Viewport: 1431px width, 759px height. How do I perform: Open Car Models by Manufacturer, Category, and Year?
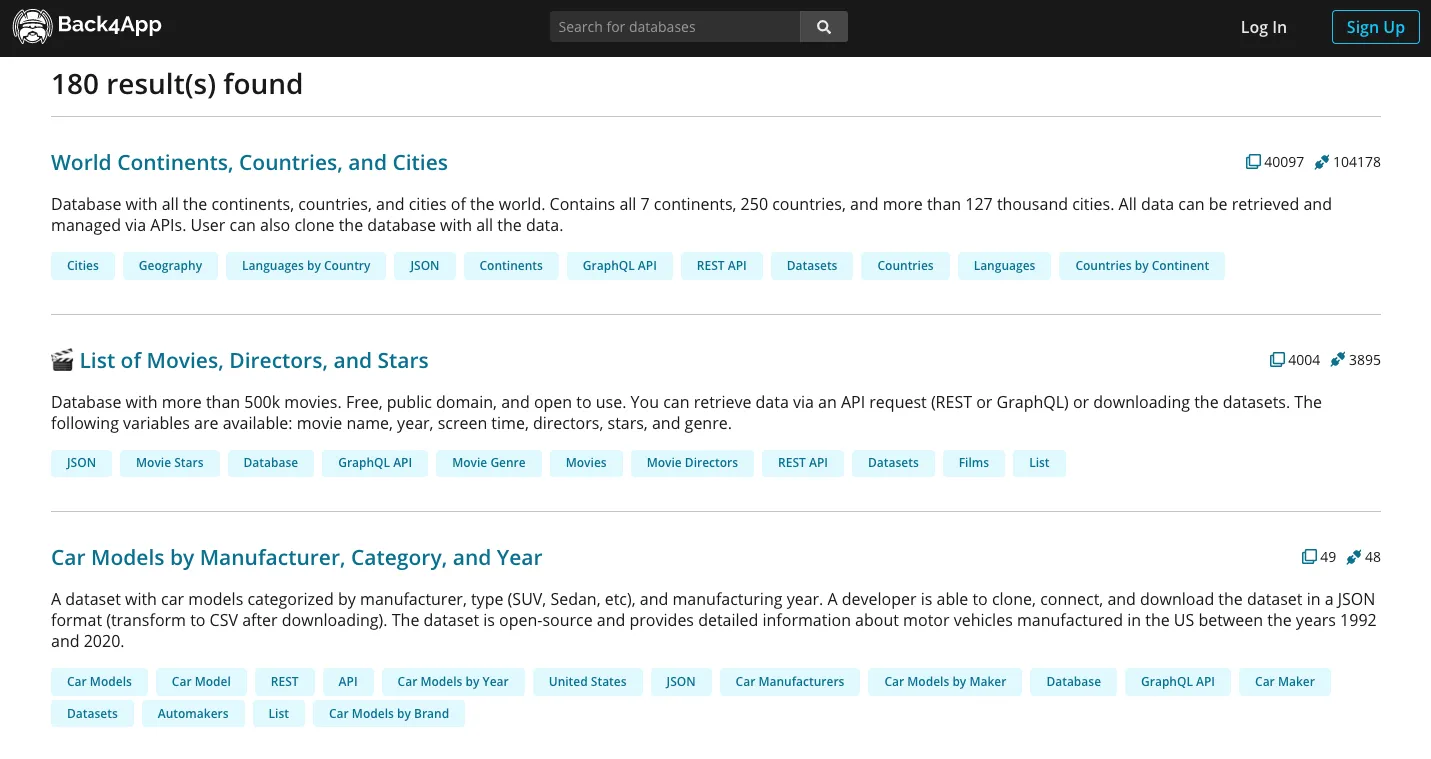(296, 558)
